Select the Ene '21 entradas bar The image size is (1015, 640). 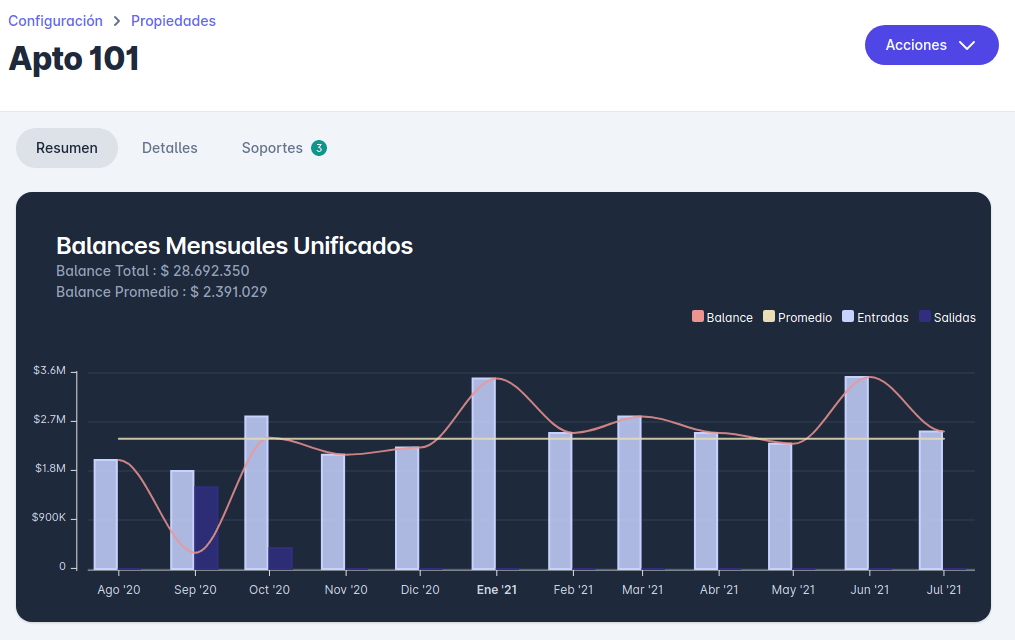(x=484, y=473)
